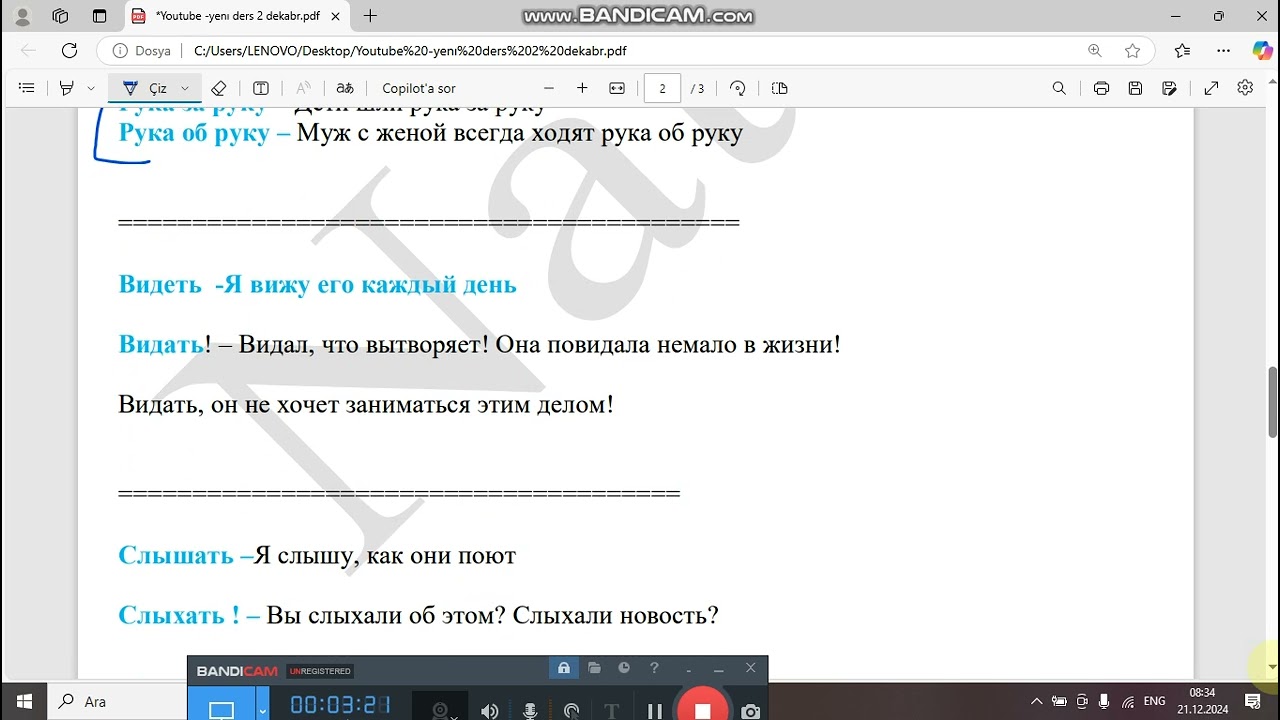Open the taskbar clock showing 08:34
Viewport: 1280px width, 720px height.
point(1202,702)
